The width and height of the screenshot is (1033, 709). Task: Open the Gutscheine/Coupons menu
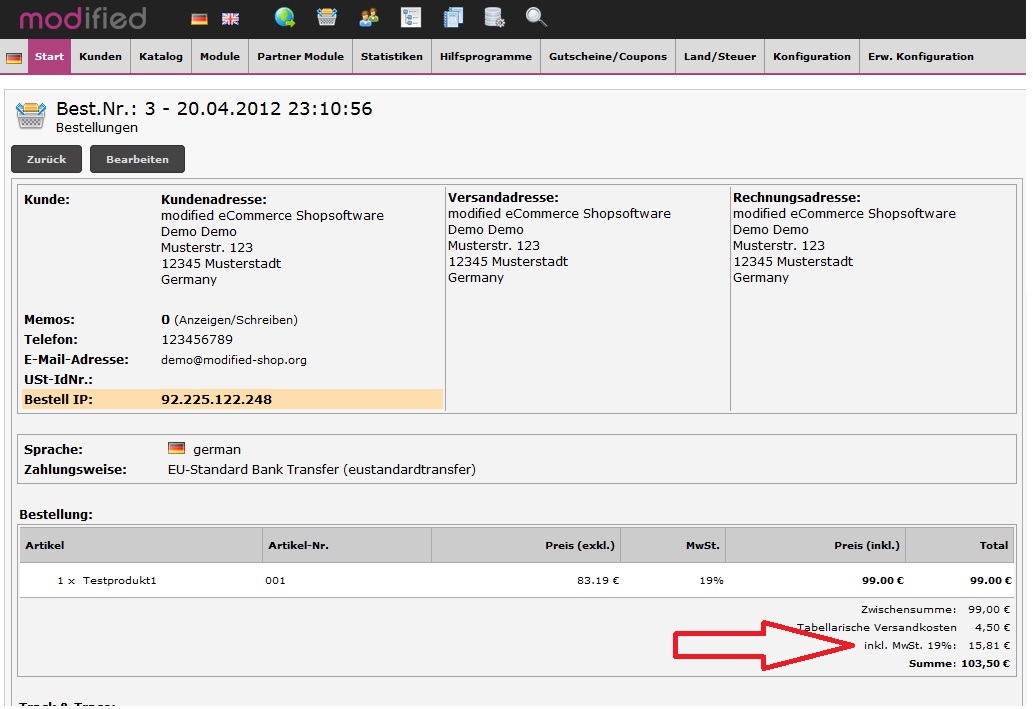[608, 57]
